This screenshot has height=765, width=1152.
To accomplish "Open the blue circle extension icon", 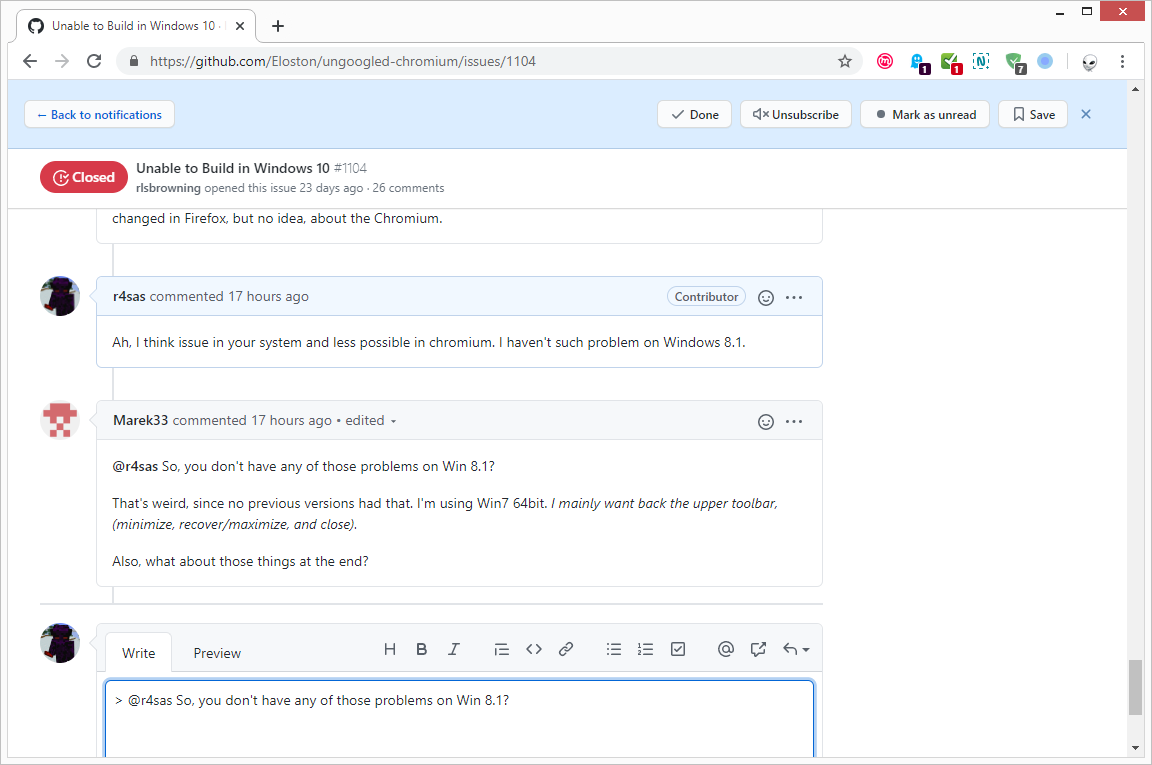I will click(x=1045, y=62).
